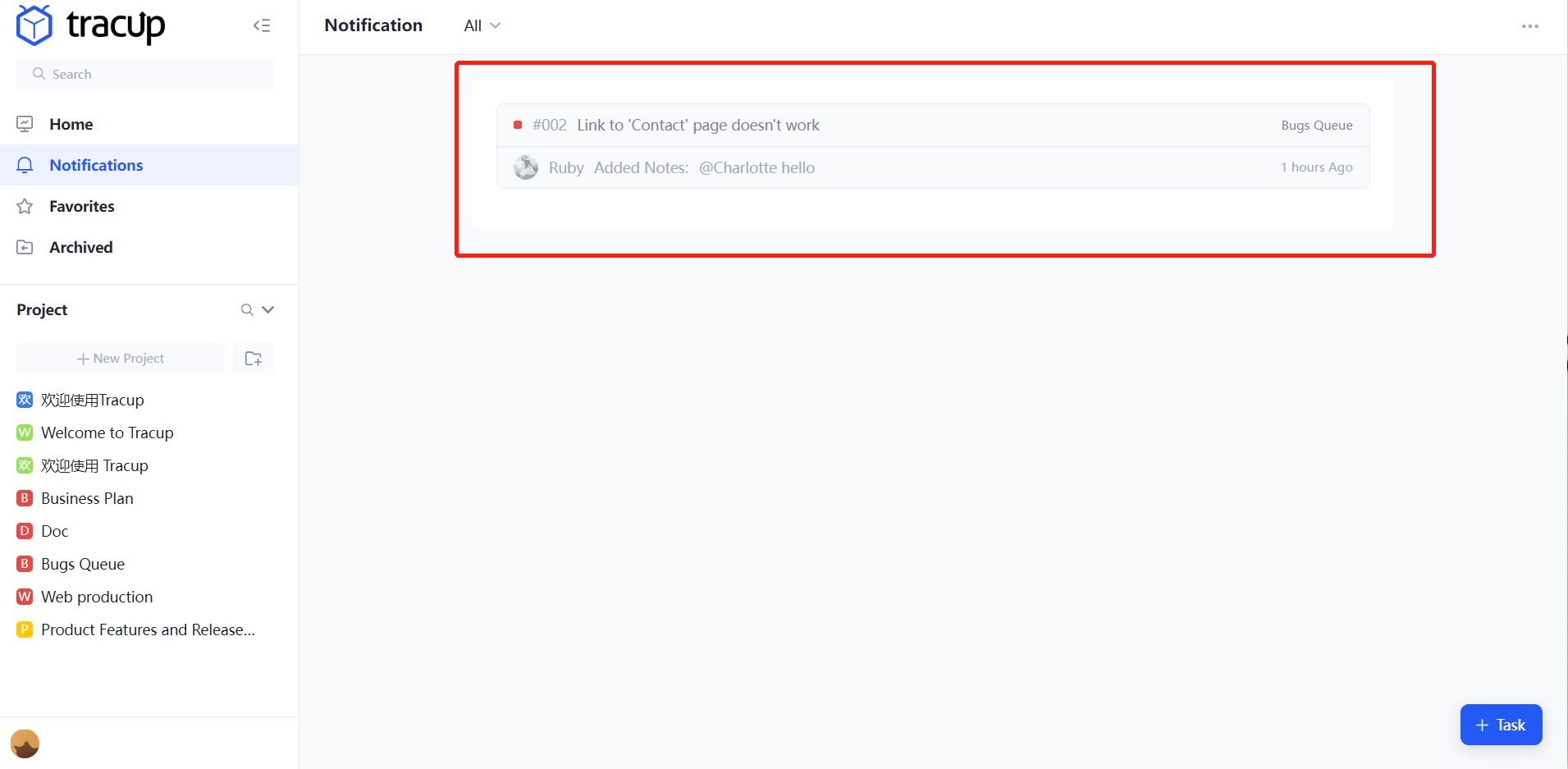This screenshot has width=1568, height=769.
Task: Collapse the Project section chevron
Action: click(268, 310)
